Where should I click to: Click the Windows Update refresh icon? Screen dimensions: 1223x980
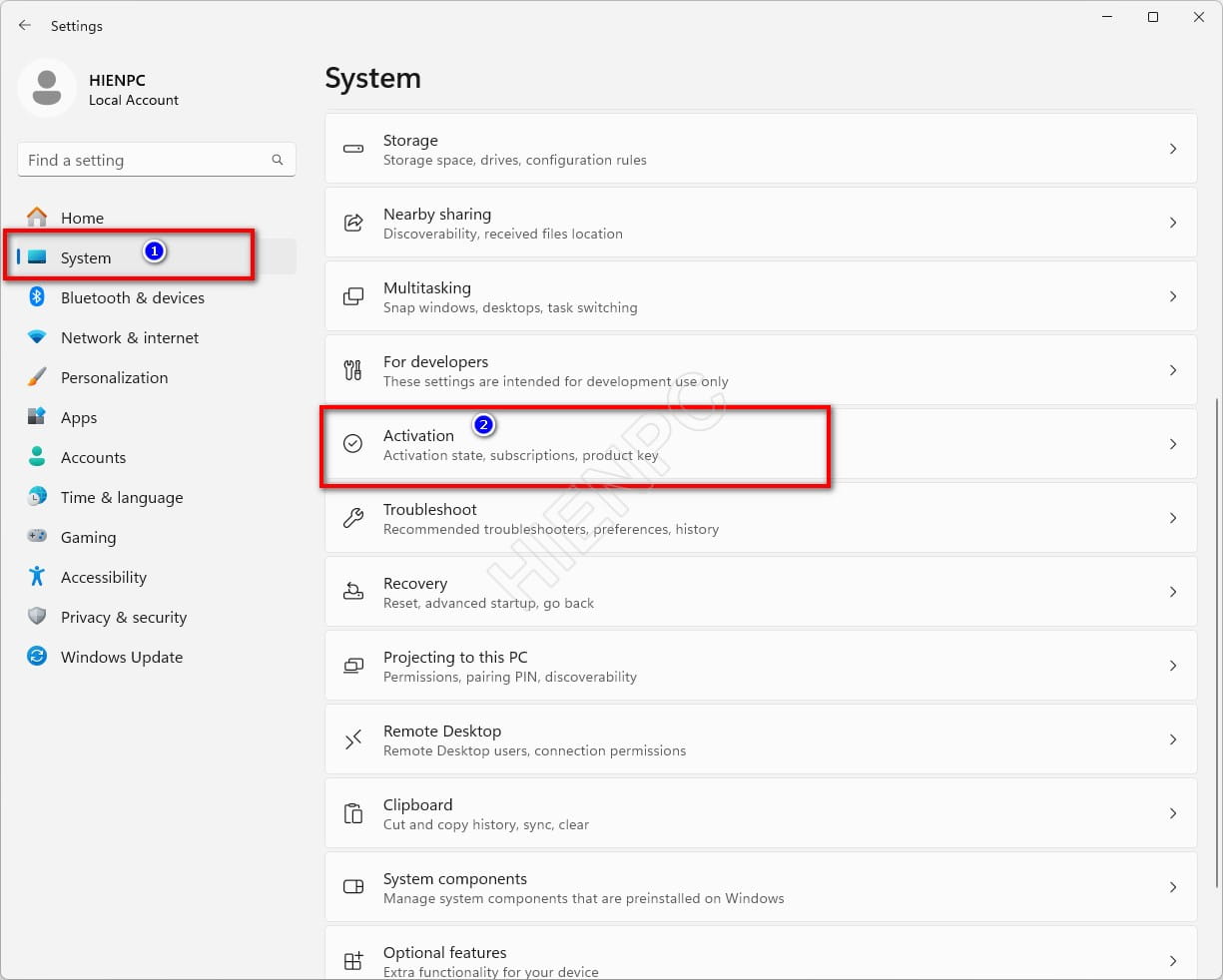coord(37,656)
